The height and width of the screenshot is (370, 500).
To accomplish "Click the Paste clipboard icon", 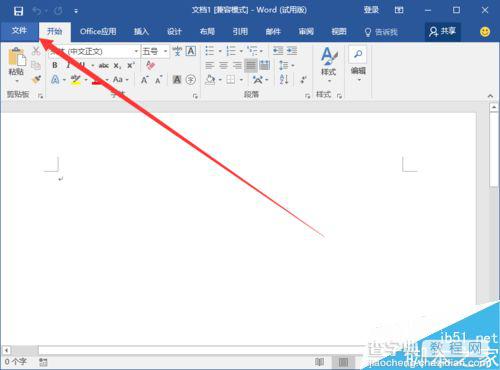I will pos(17,57).
